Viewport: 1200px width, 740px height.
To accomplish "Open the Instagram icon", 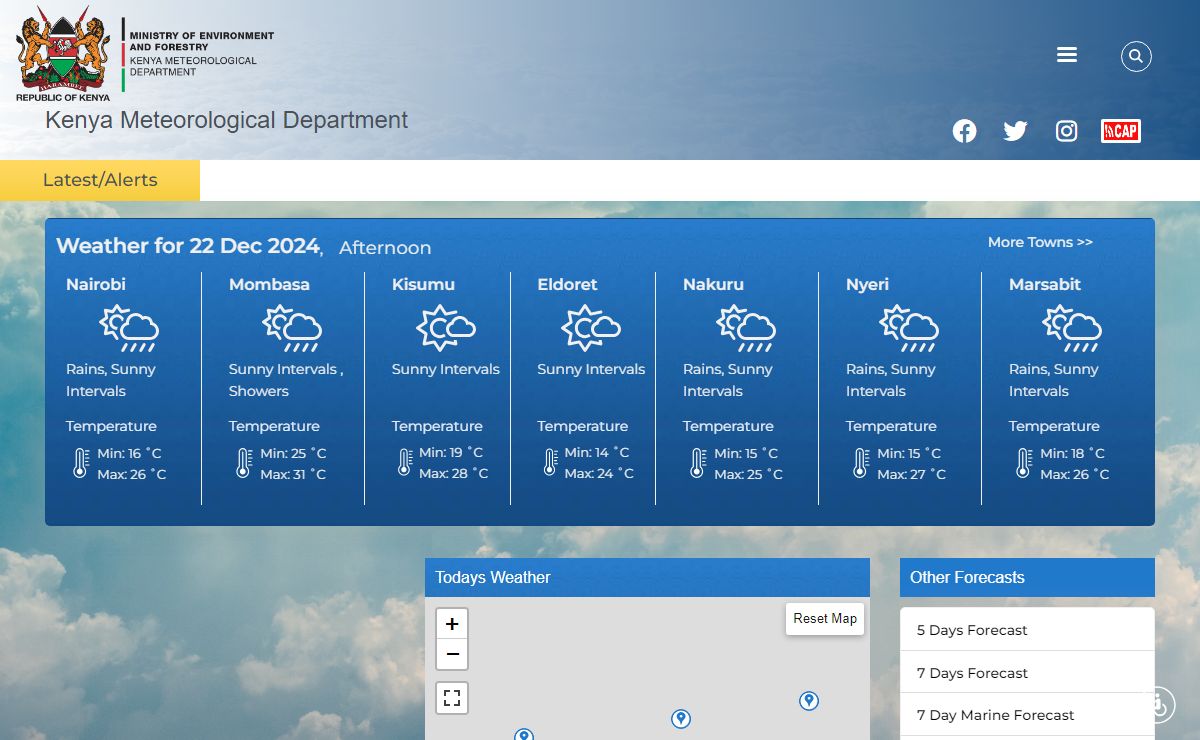I will pos(1067,131).
